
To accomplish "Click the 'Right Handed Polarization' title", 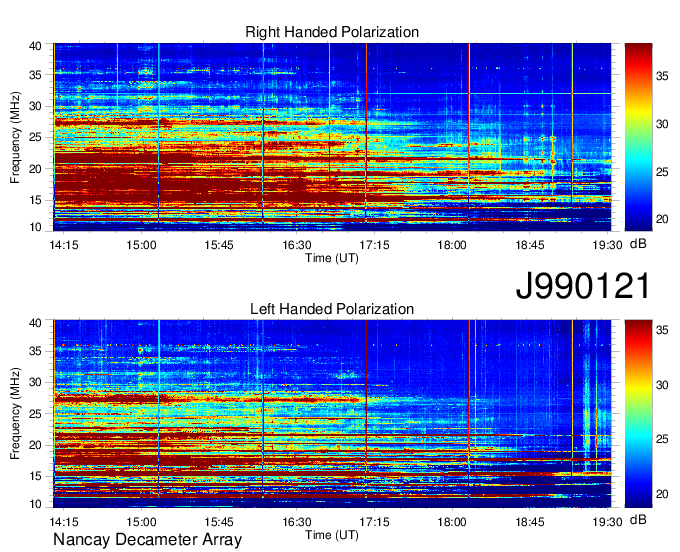I will (332, 32).
